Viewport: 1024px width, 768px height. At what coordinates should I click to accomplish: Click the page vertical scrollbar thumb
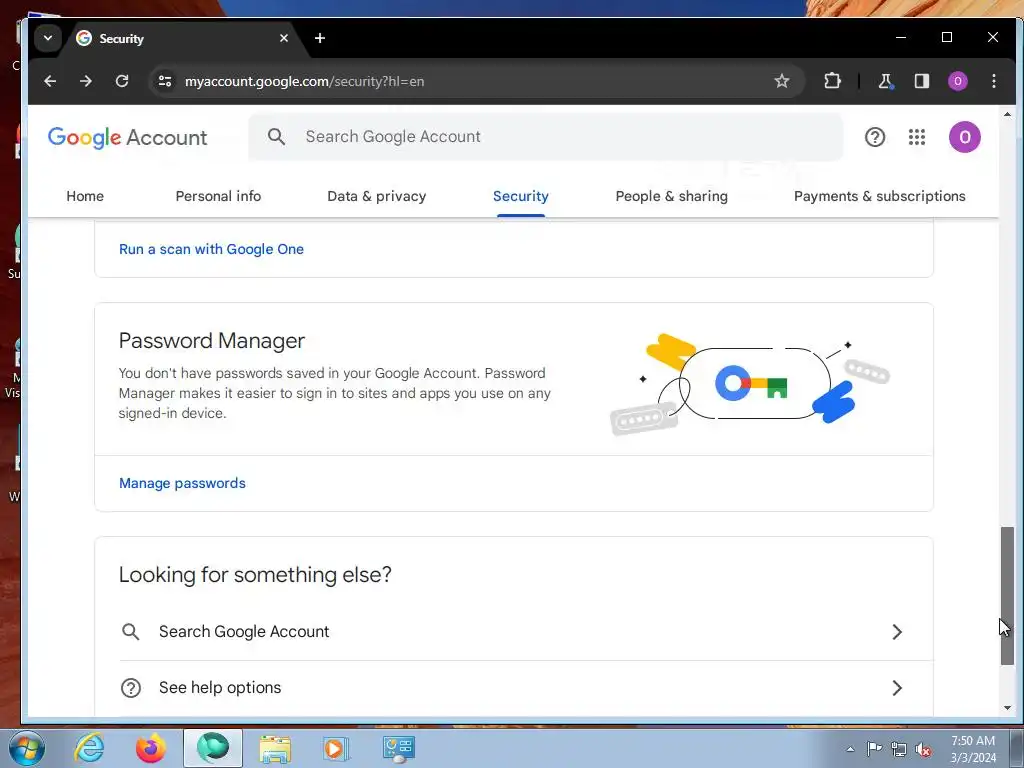point(1008,596)
